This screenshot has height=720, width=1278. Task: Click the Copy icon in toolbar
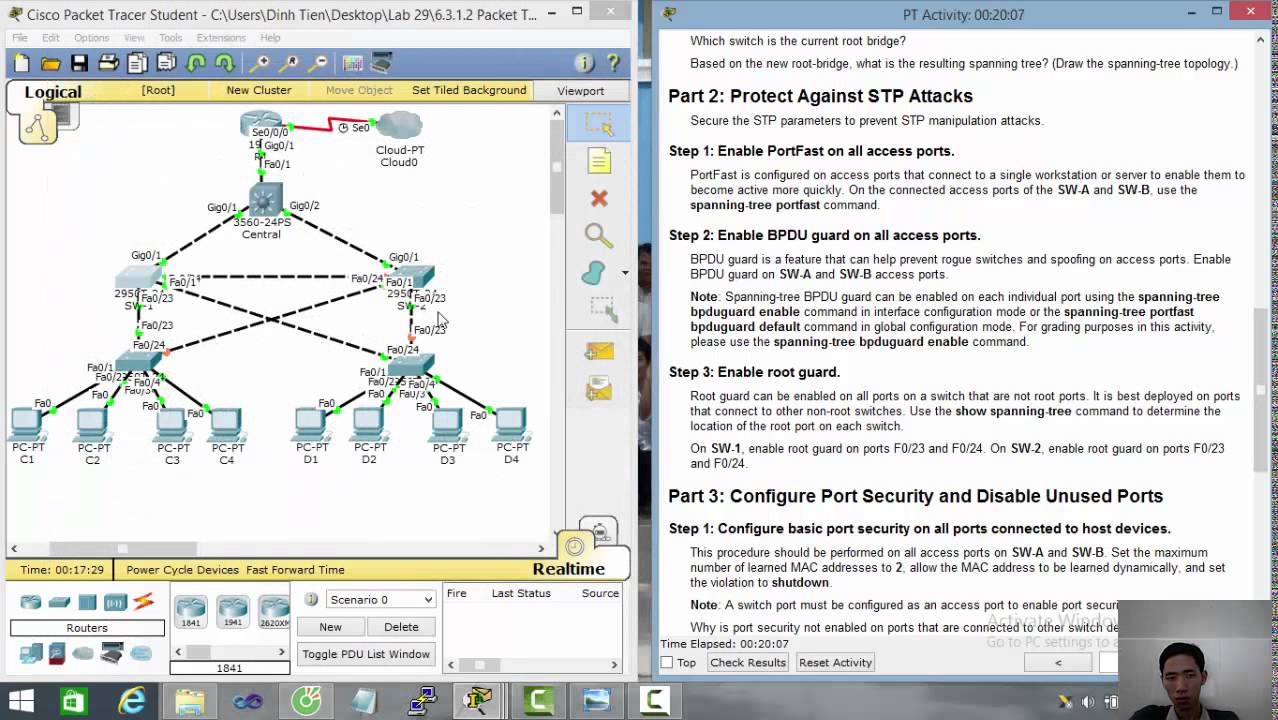point(138,63)
